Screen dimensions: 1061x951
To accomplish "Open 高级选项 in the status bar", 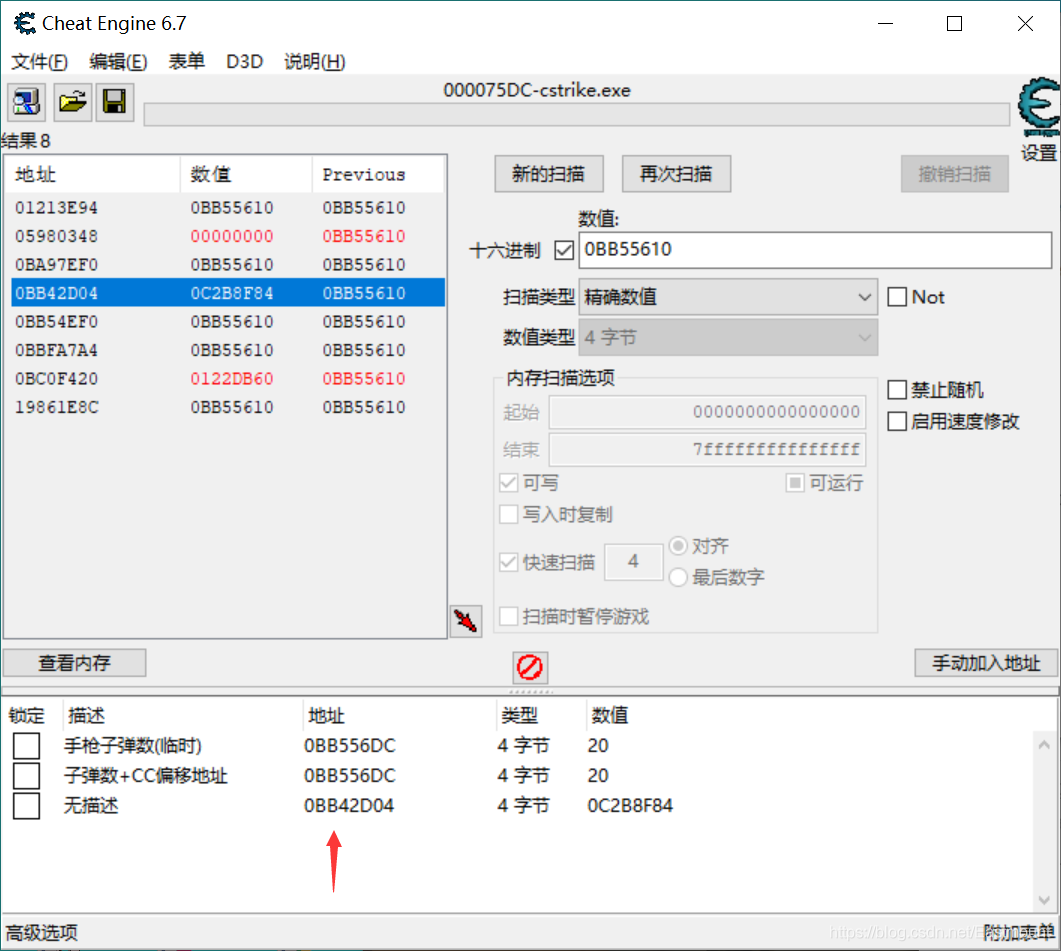I will click(42, 933).
